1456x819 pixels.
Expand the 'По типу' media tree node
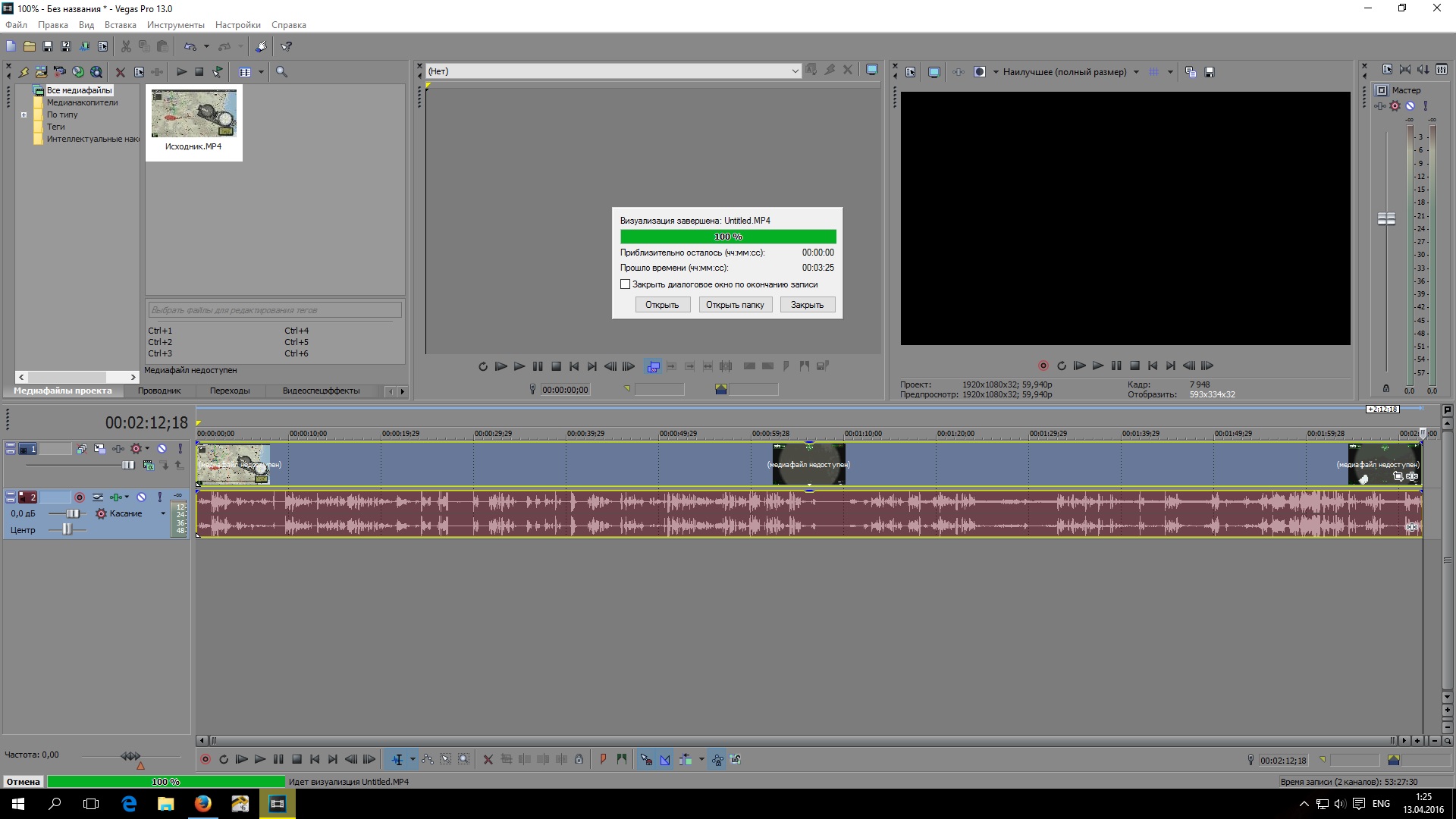(24, 115)
